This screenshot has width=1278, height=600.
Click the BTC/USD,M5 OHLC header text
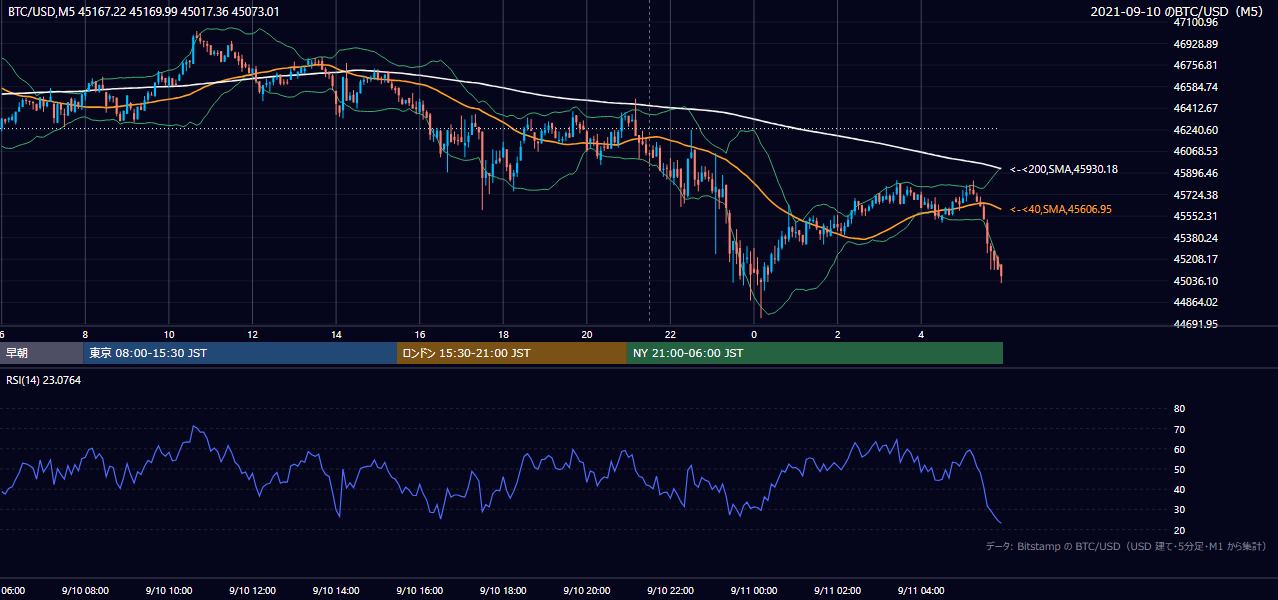144,12
